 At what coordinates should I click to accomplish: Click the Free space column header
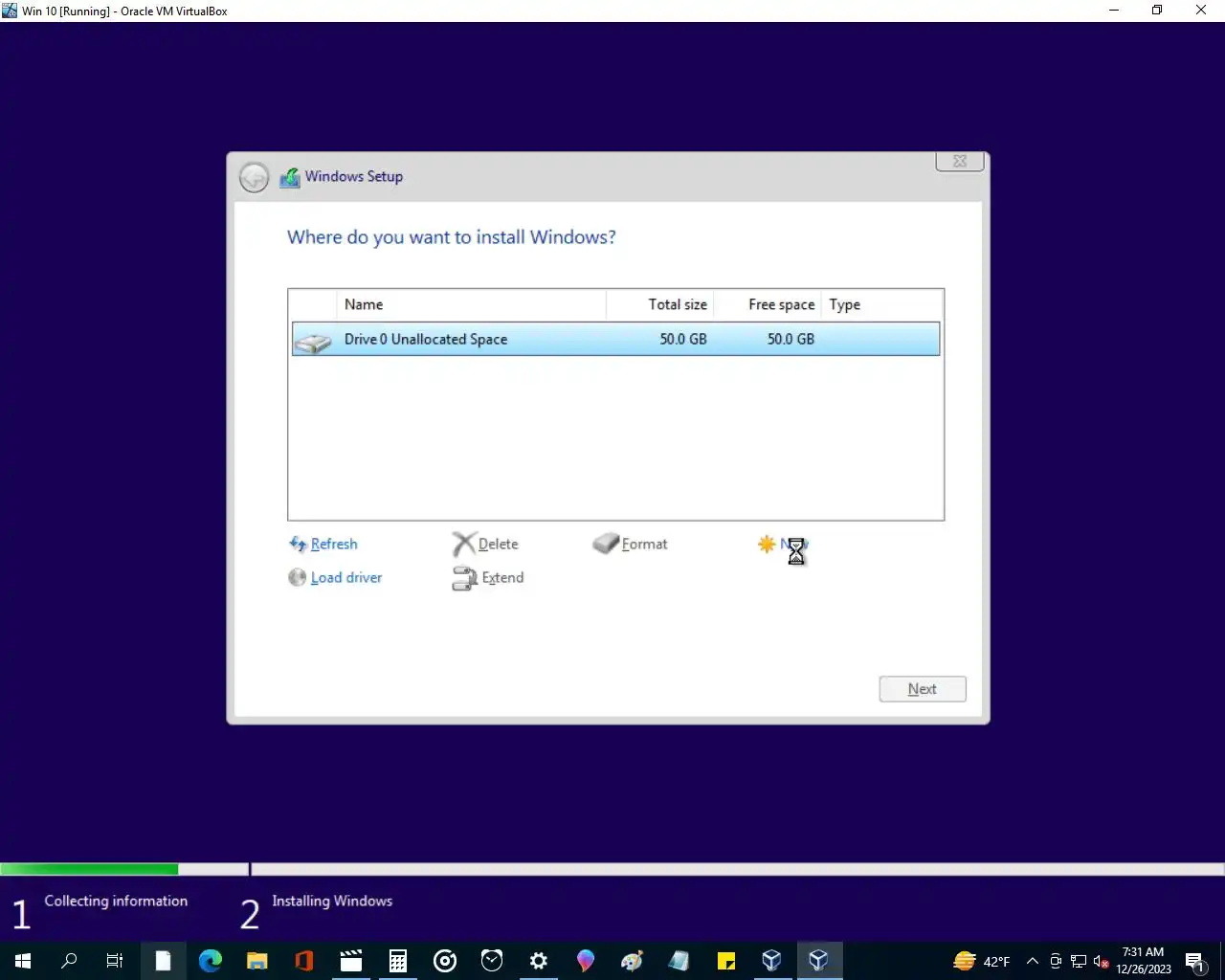click(768, 304)
